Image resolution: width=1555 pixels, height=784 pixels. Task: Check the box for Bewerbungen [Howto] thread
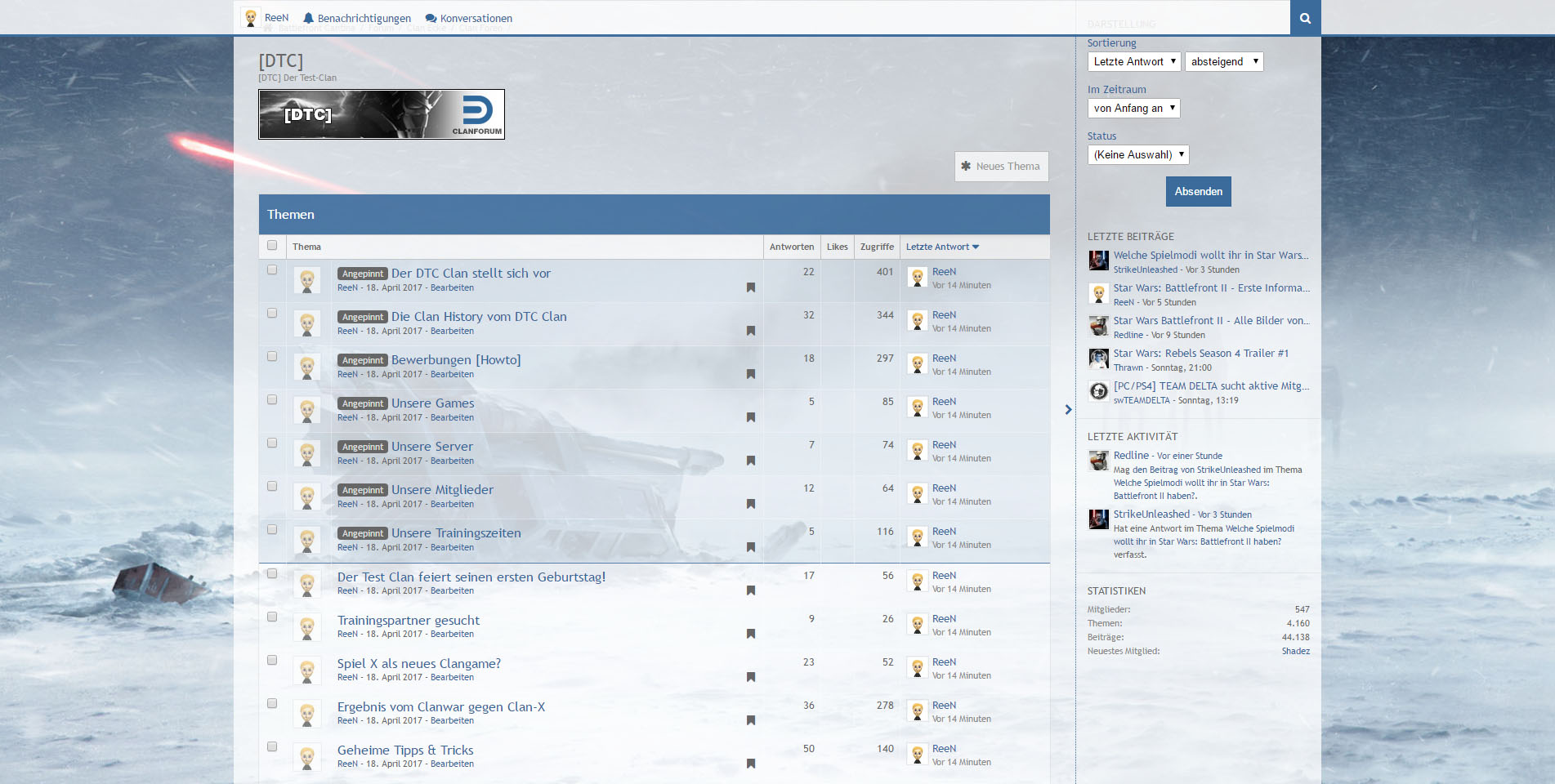coord(272,356)
